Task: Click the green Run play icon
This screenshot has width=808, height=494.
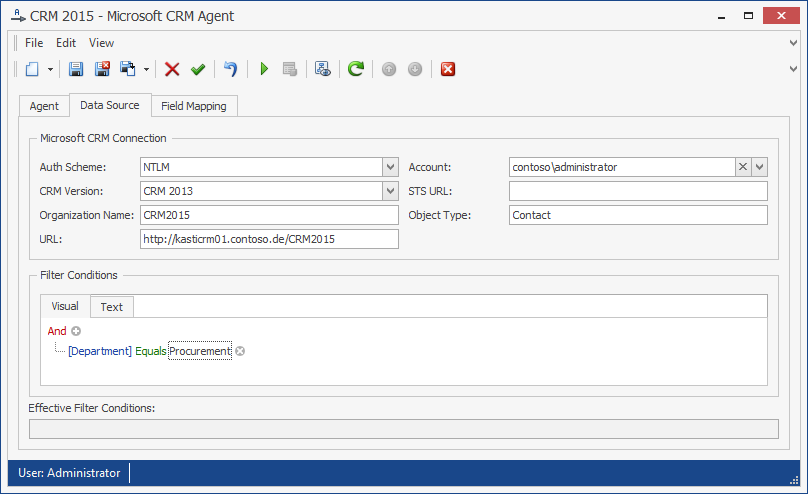Action: pyautogui.click(x=264, y=69)
